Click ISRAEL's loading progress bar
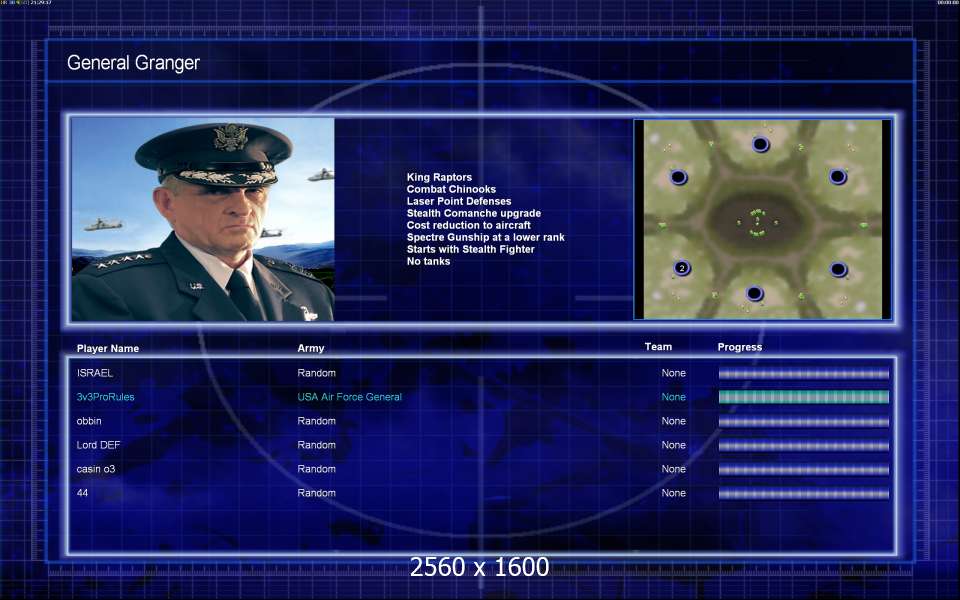 pyautogui.click(x=803, y=373)
